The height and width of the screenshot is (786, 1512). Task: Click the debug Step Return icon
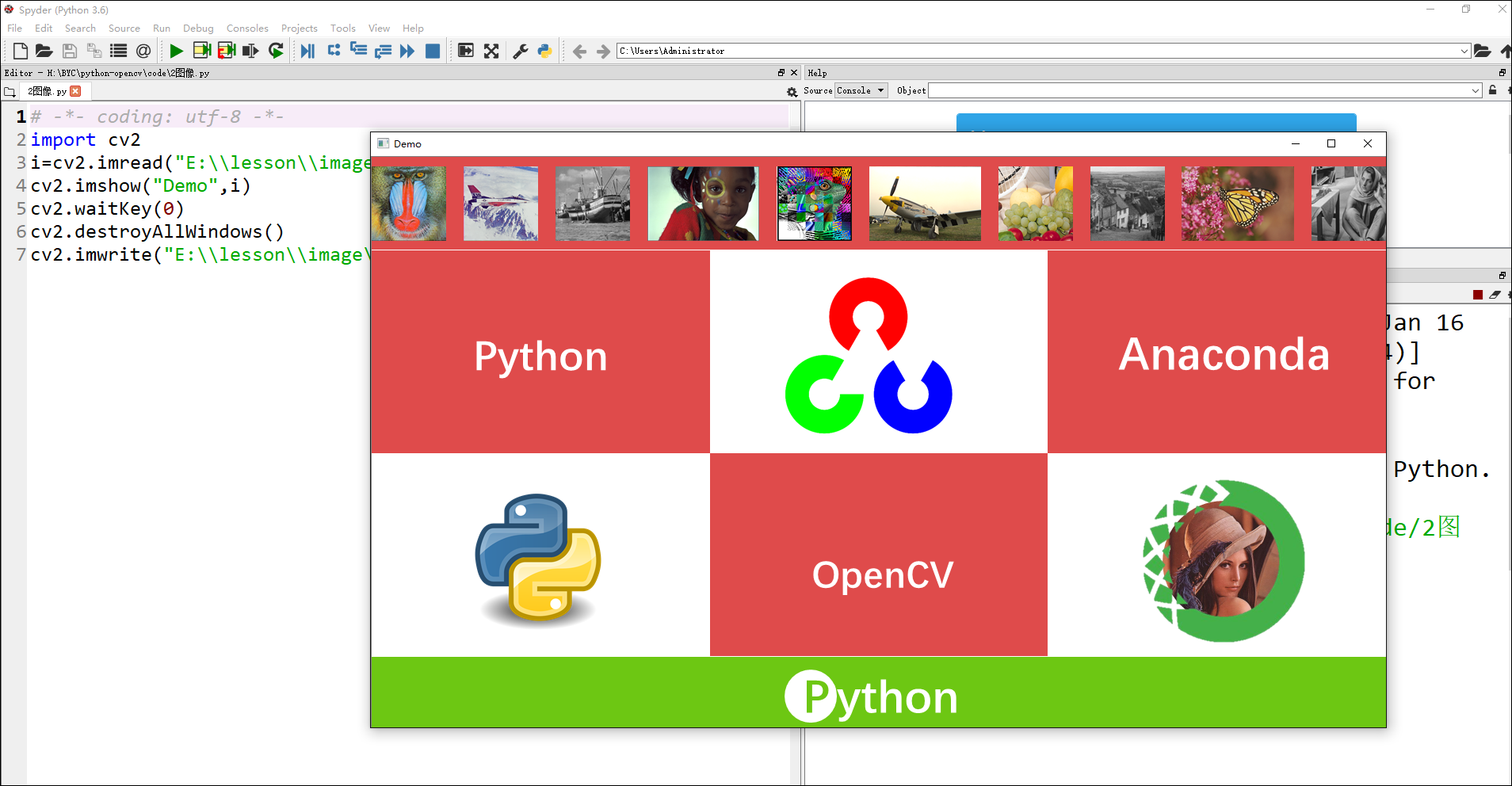(384, 51)
